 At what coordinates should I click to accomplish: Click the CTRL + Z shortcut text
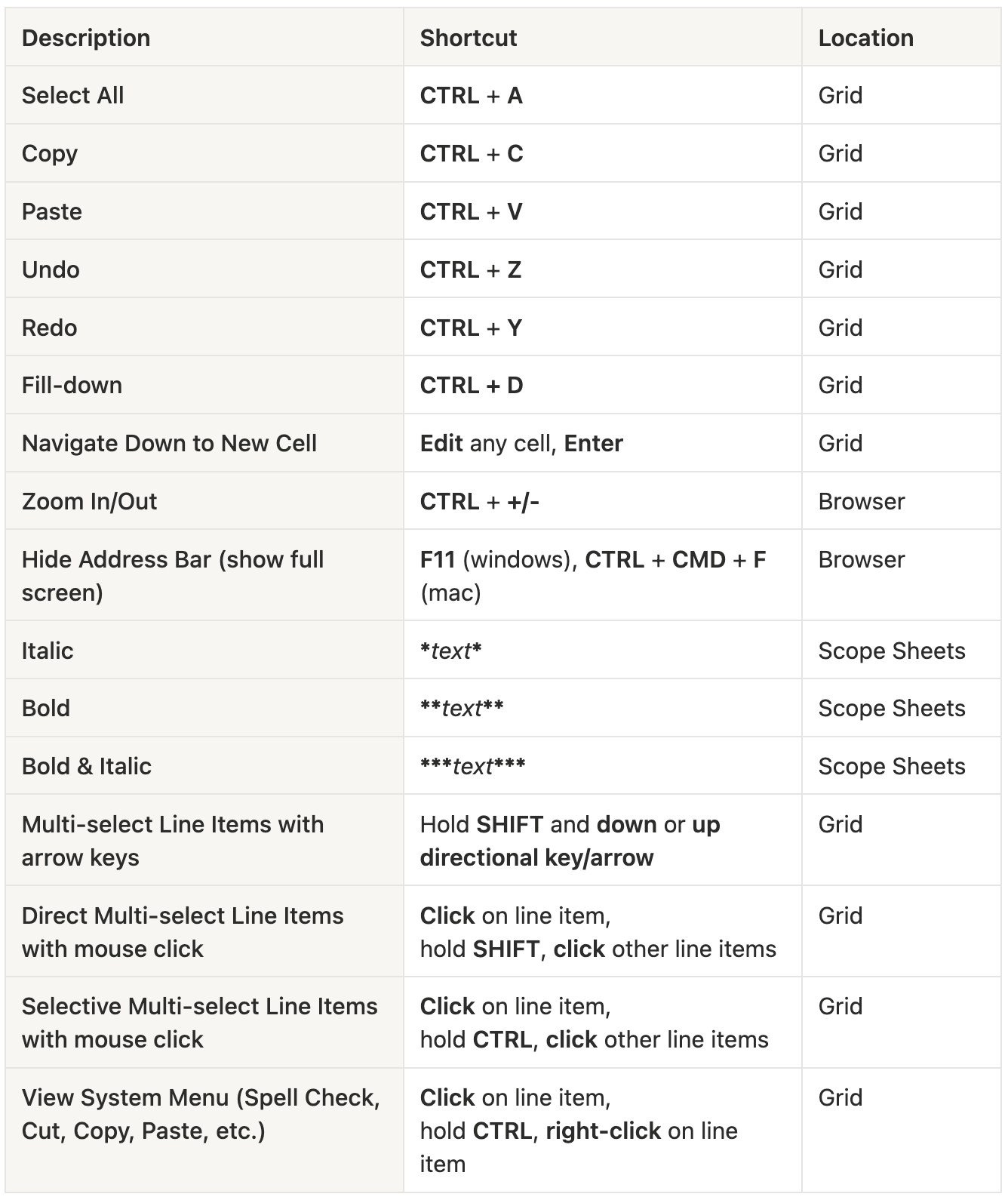tap(471, 269)
